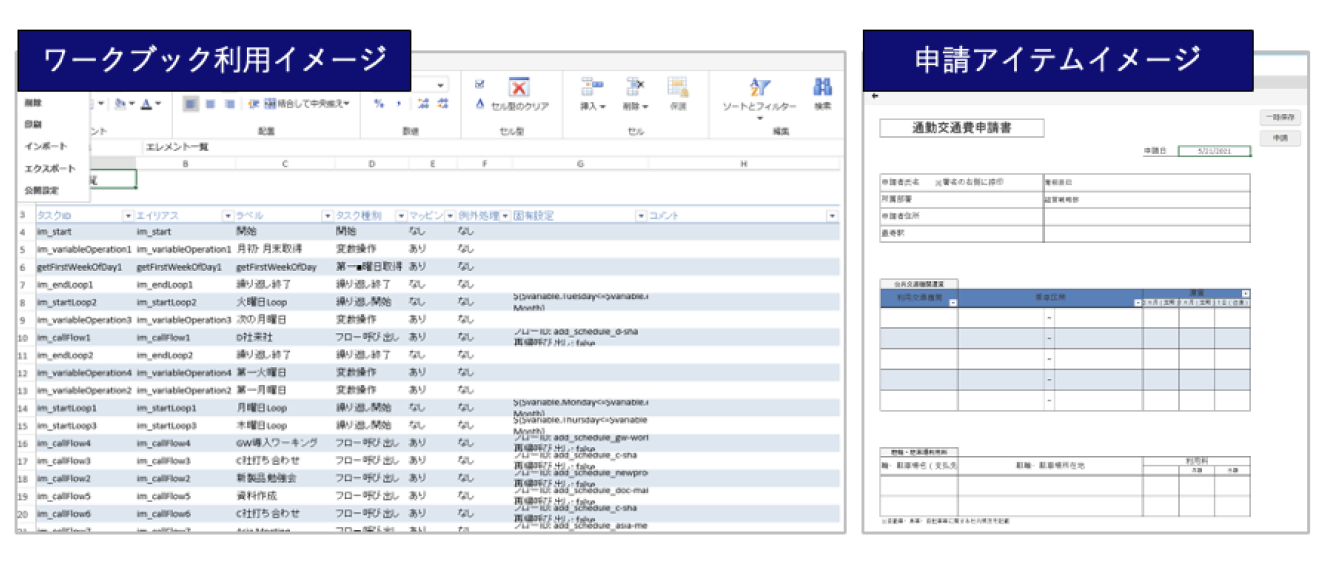Select the im_start cell in the タスクID column
Image resolution: width=1336 pixels, height=572 pixels.
[85, 231]
